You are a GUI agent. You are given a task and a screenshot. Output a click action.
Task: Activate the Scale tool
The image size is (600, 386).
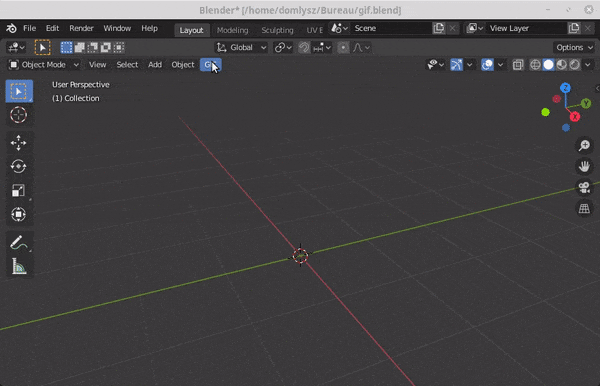(18, 190)
